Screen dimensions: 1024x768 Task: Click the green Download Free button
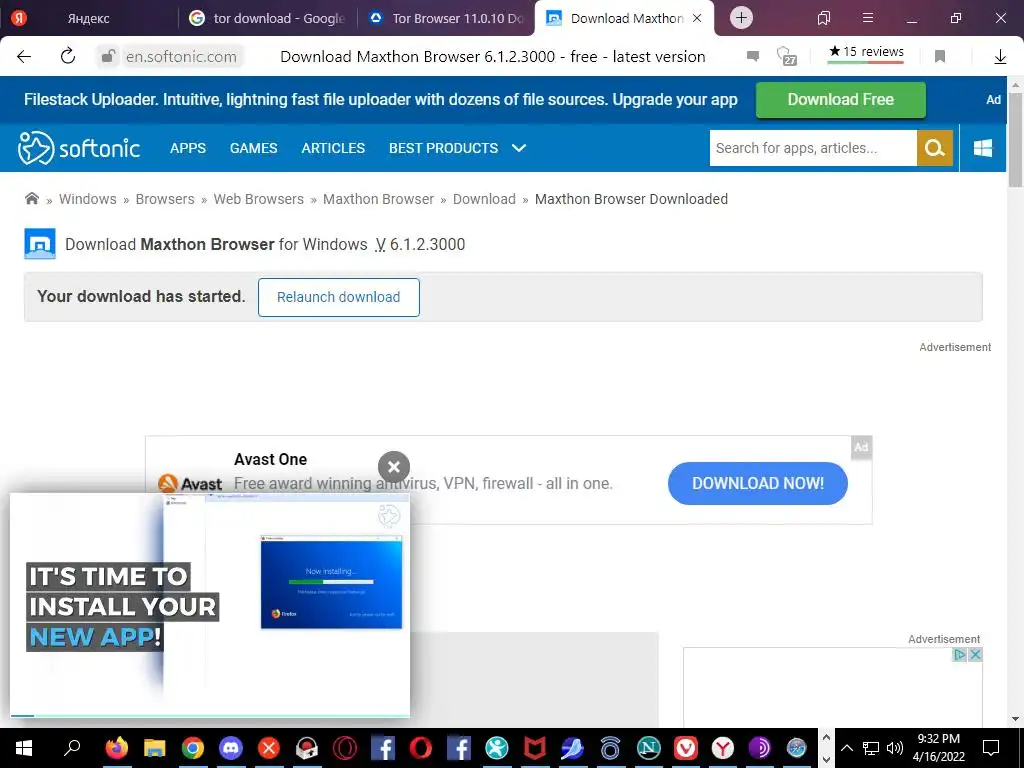coord(840,100)
